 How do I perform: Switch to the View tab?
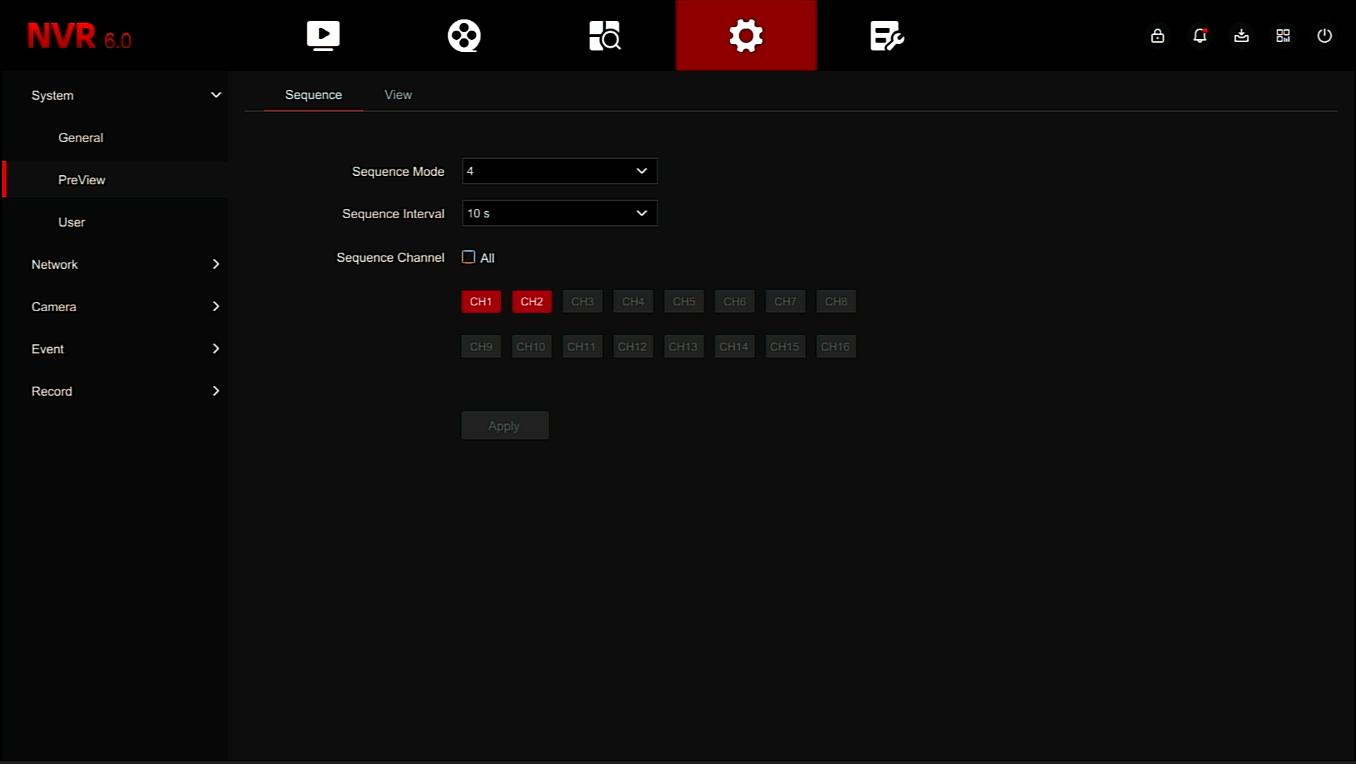[x=398, y=95]
